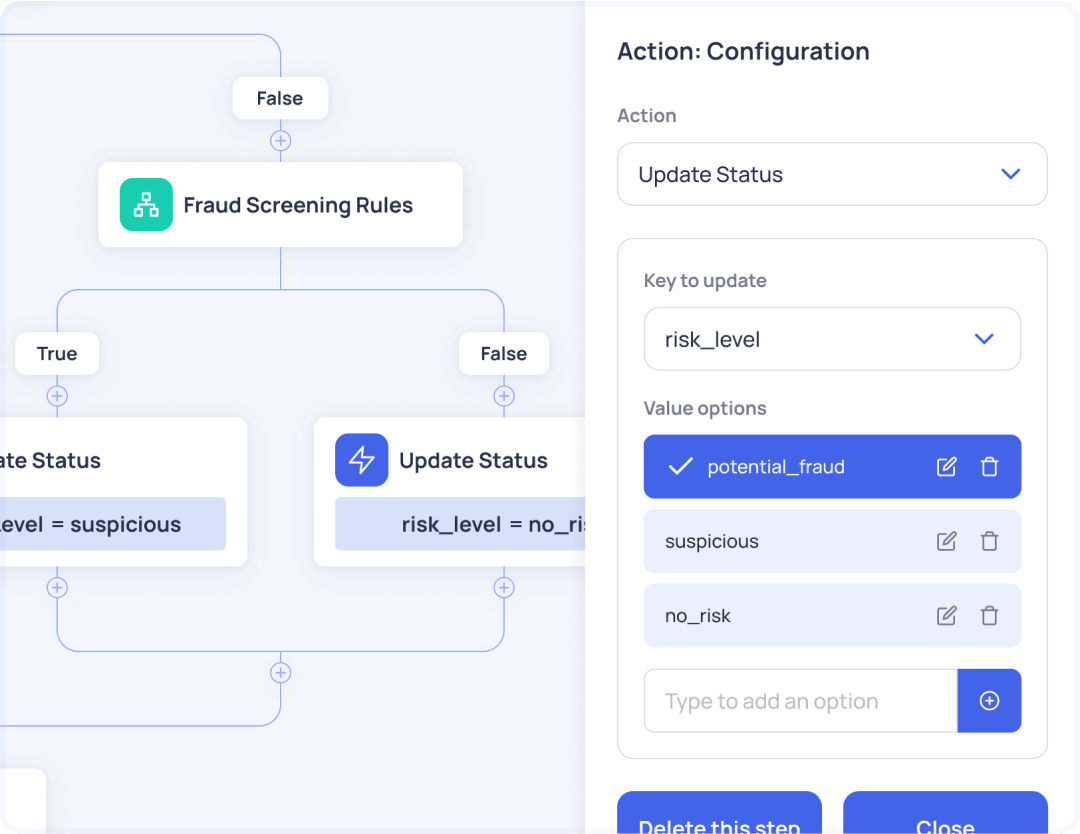The height and width of the screenshot is (834, 1080).
Task: Edit the suspicious value option
Action: coord(946,541)
